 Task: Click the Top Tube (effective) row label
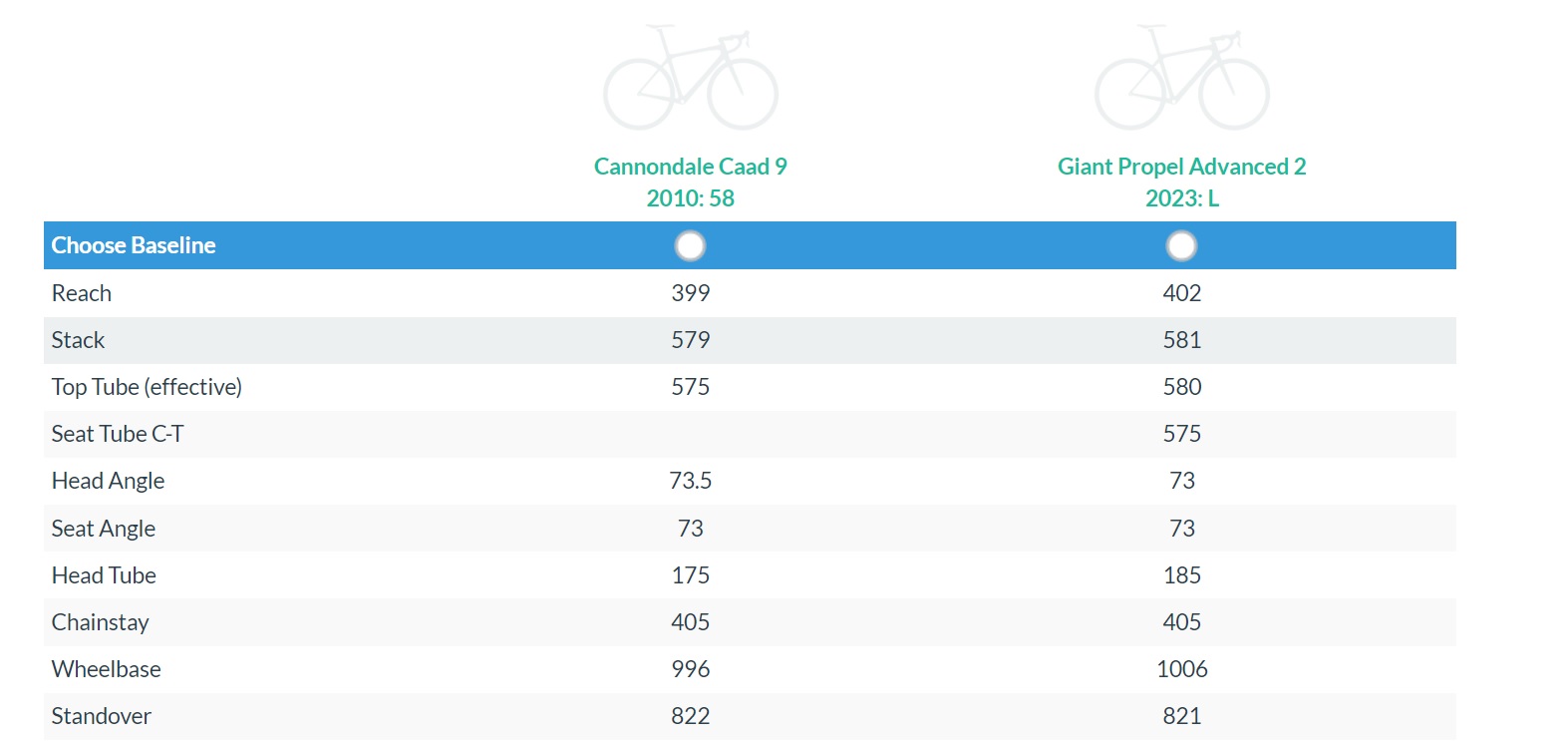coord(147,387)
